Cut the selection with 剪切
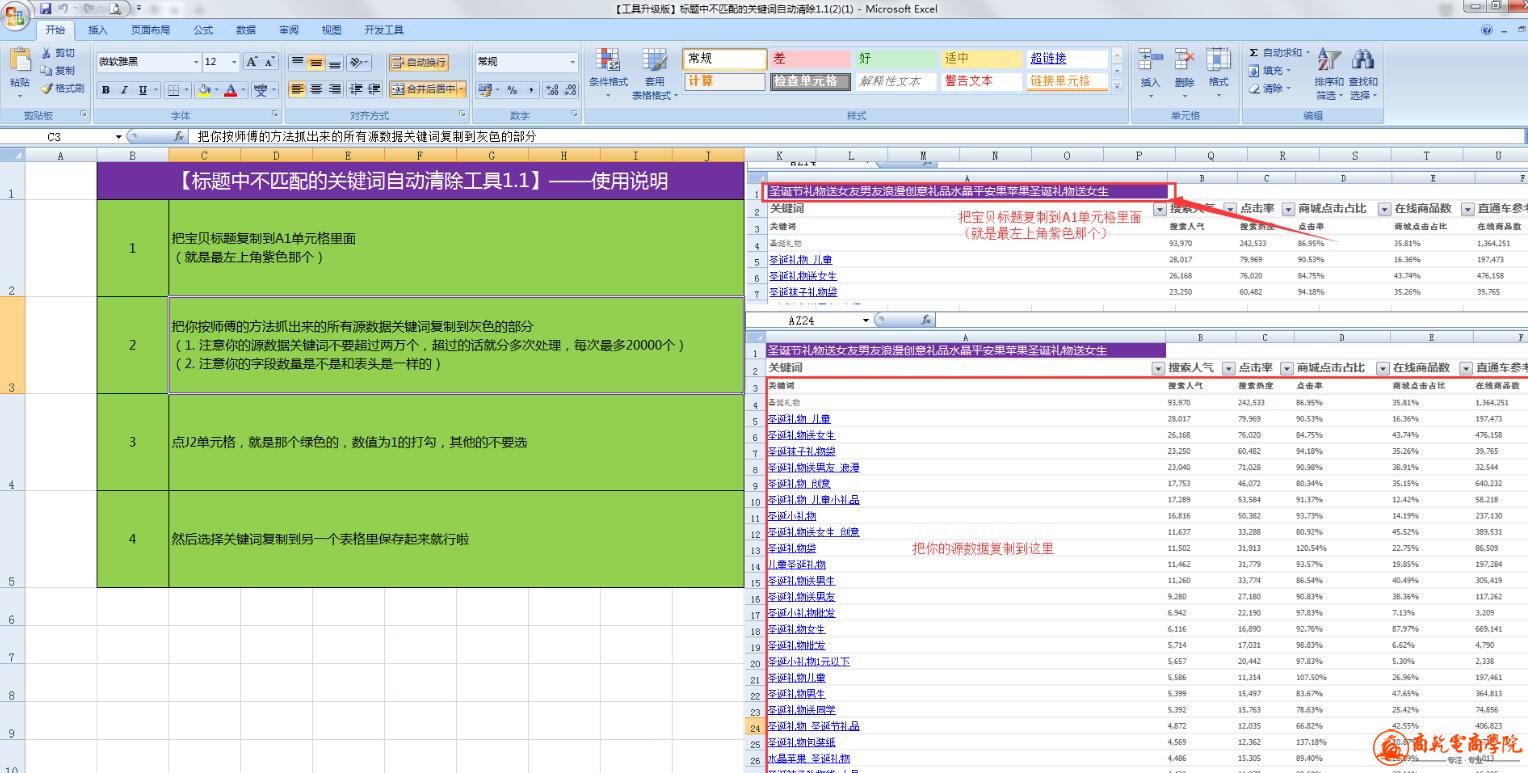 (x=58, y=53)
